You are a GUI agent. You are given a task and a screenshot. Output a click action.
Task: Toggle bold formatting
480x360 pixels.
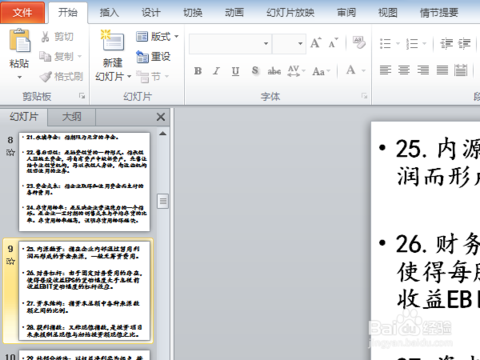pos(198,71)
